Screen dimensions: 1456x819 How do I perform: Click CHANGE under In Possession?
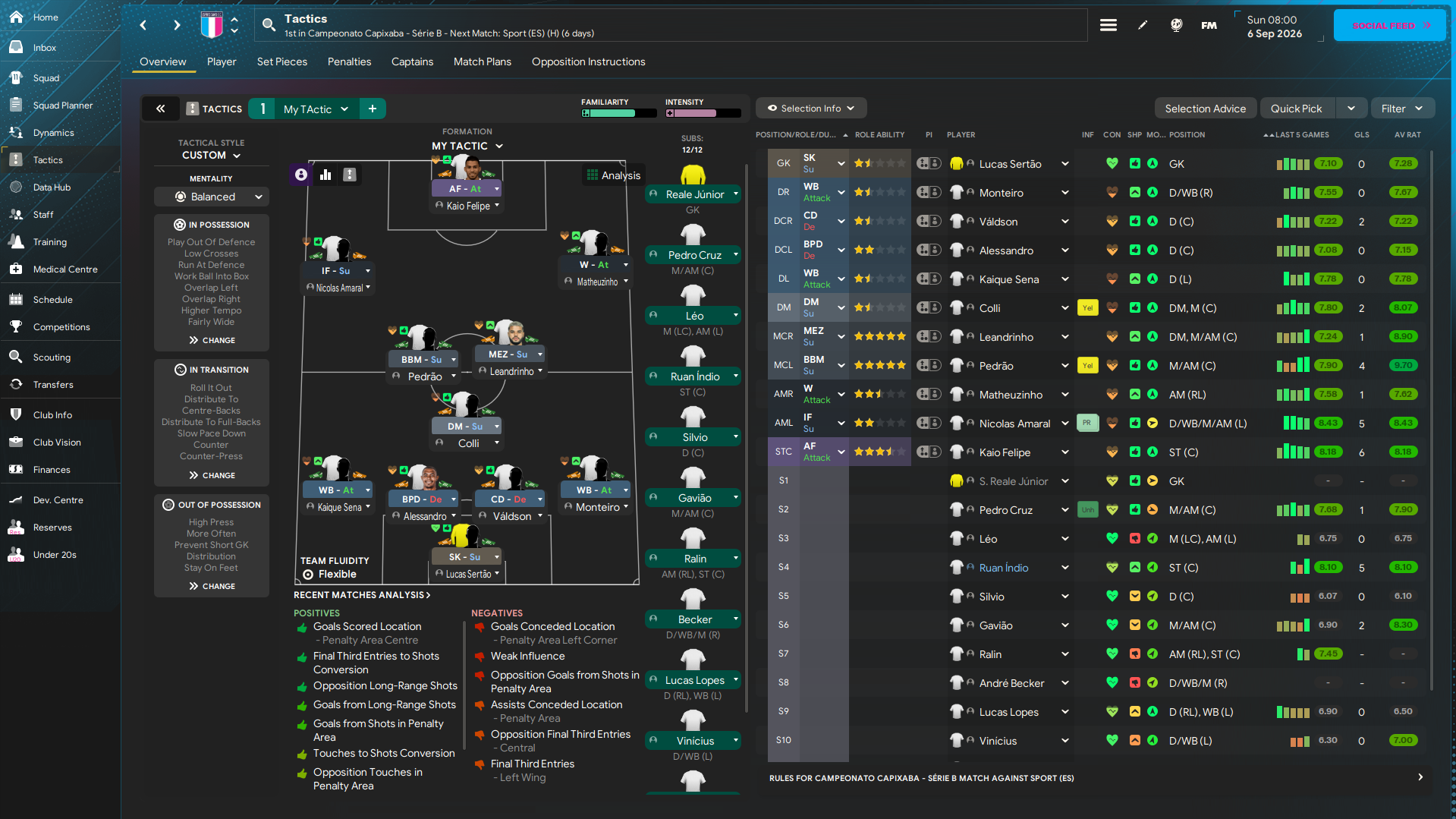pos(212,340)
